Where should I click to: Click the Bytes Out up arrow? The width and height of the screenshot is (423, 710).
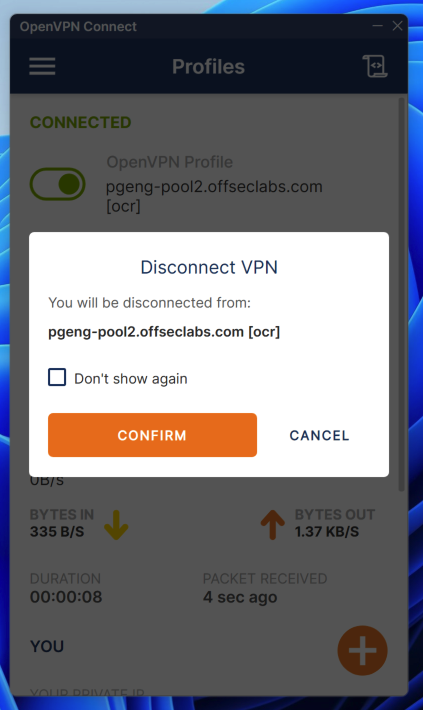point(273,525)
